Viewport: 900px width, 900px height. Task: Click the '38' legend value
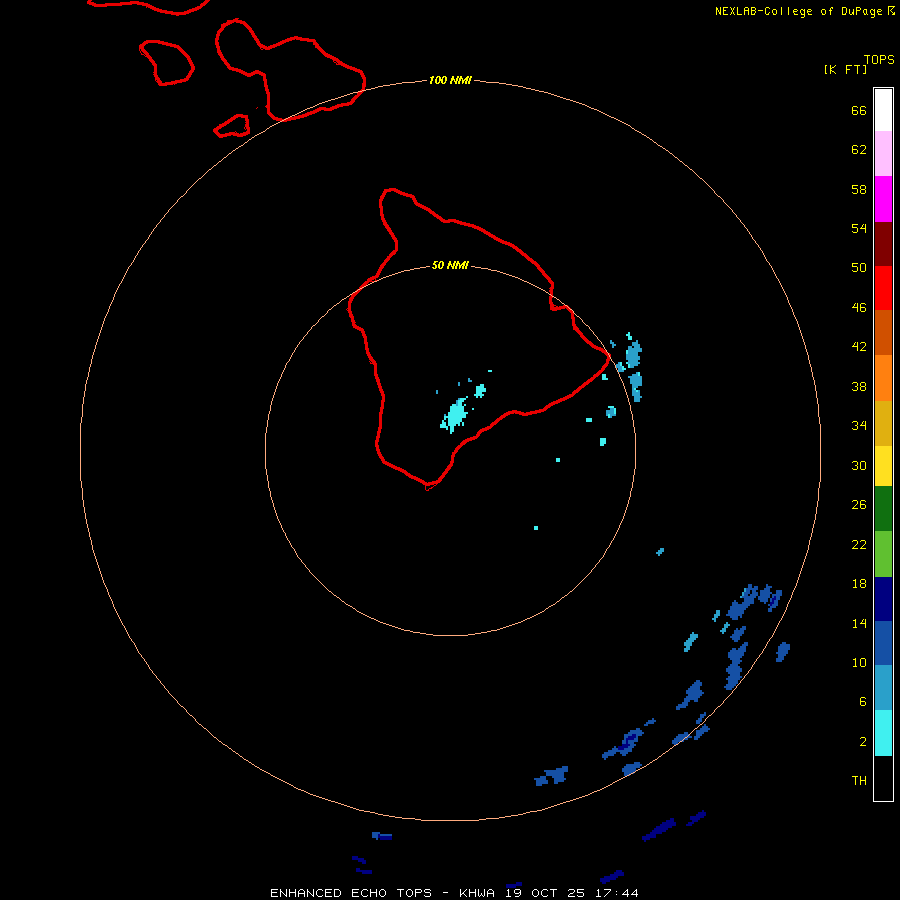click(859, 386)
